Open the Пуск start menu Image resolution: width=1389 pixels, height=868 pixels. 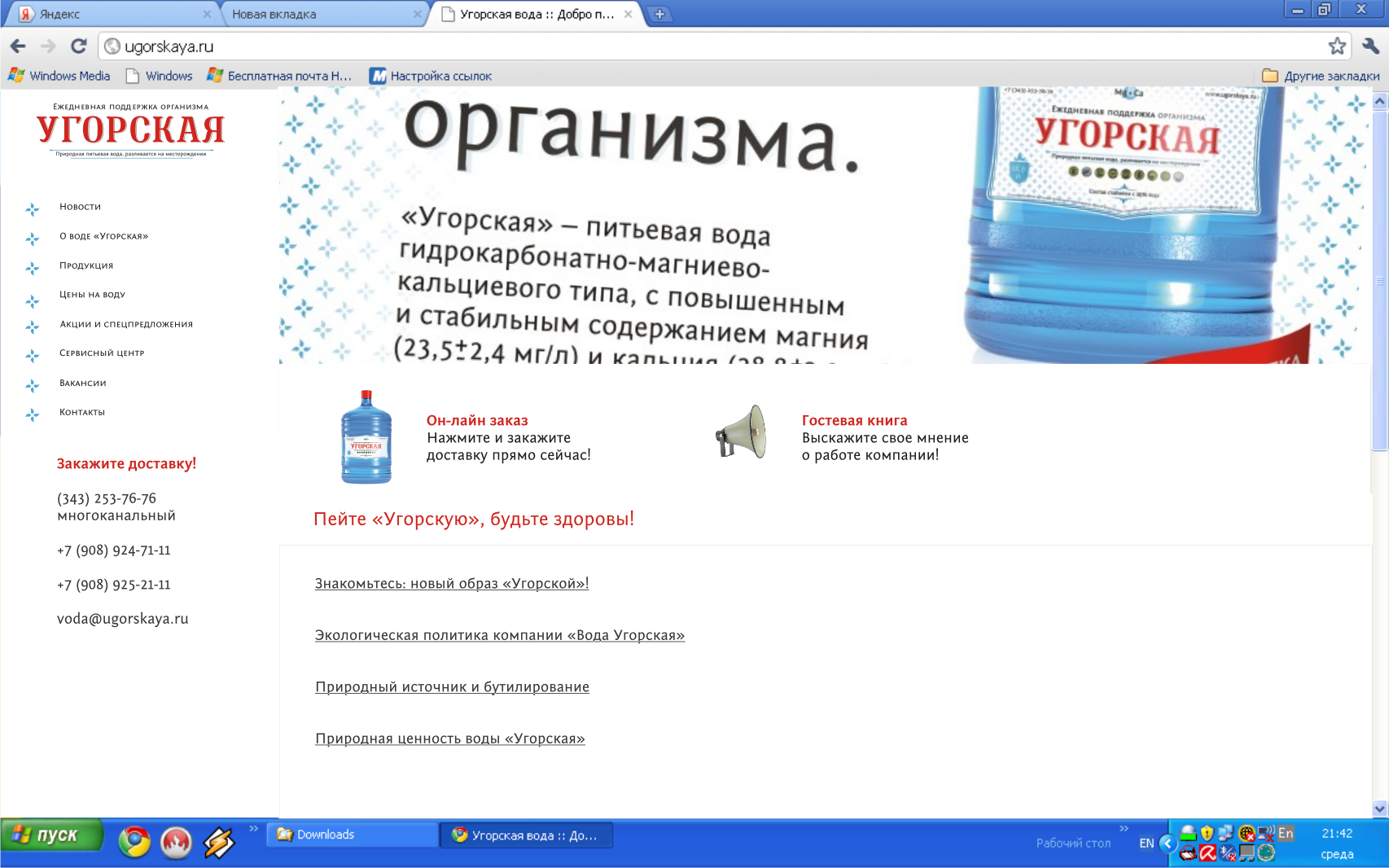tap(52, 835)
